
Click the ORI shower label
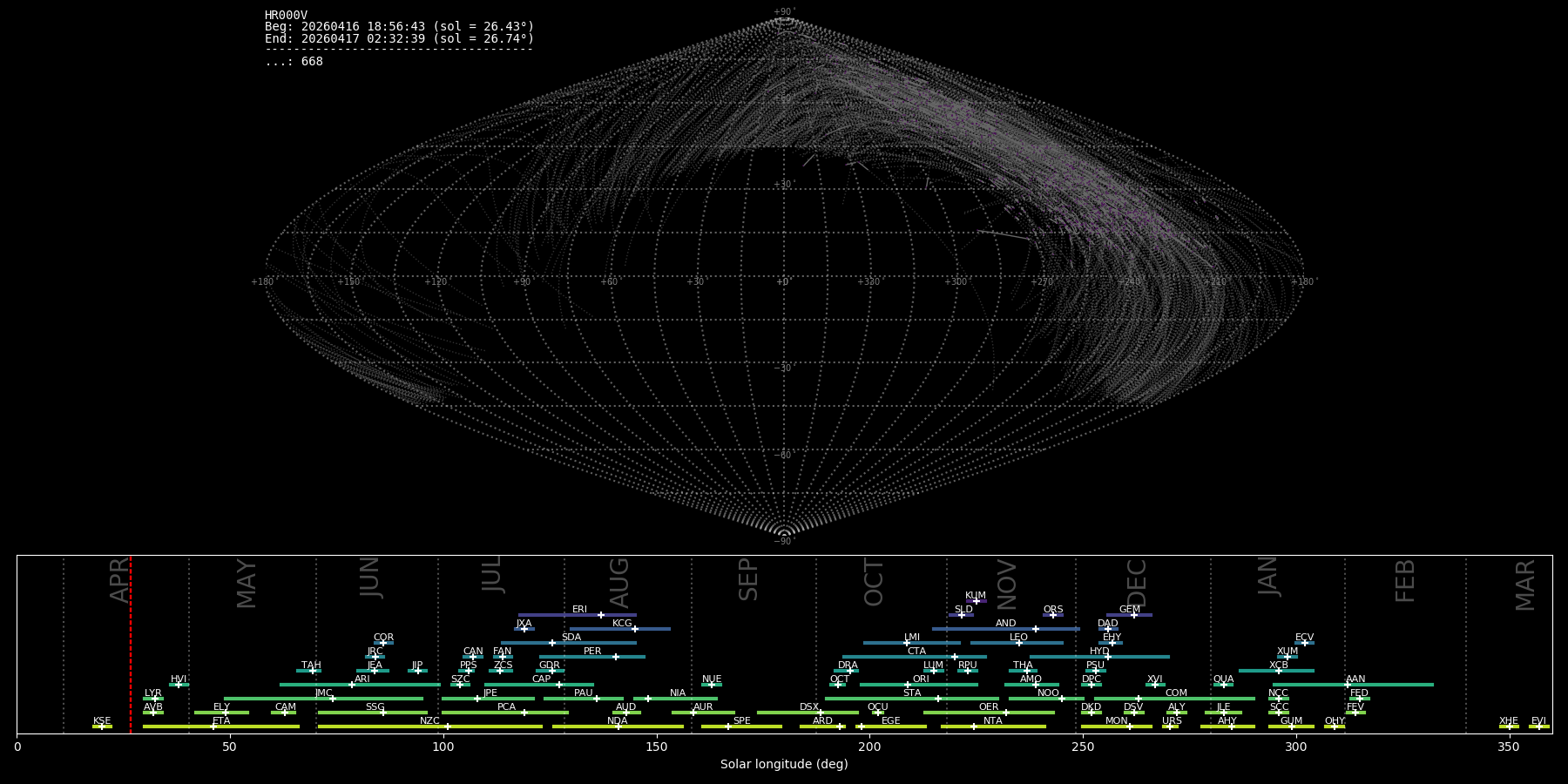921,679
